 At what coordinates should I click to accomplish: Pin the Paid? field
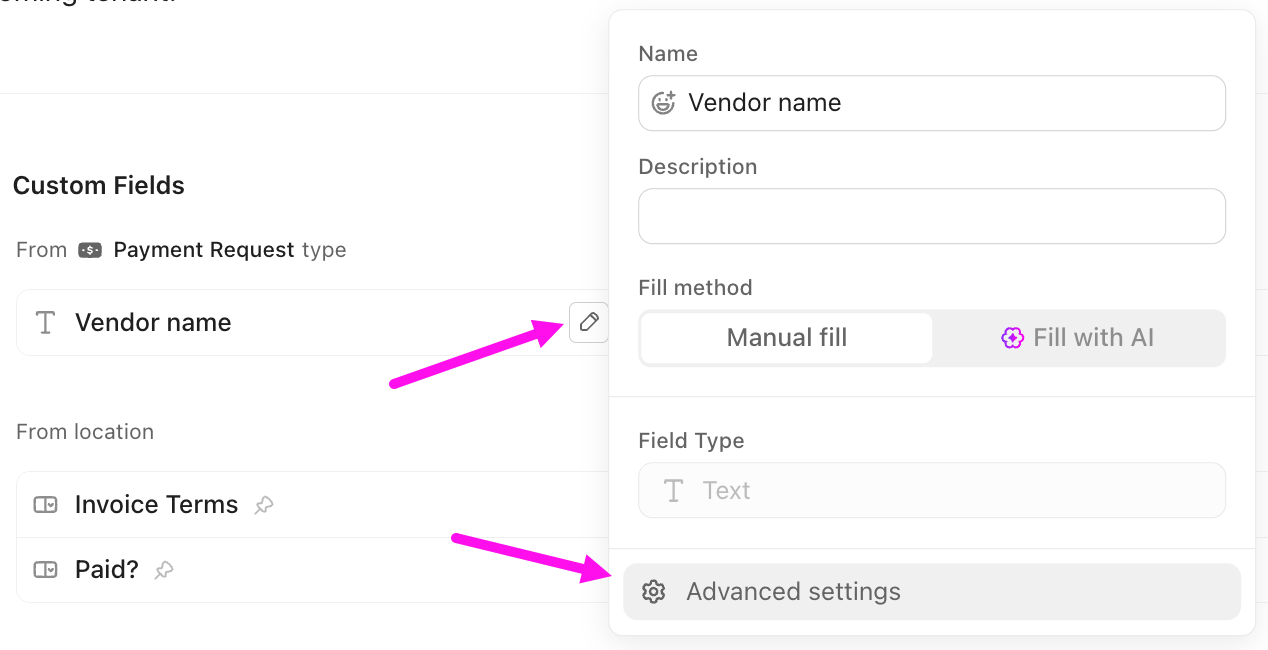tap(163, 570)
